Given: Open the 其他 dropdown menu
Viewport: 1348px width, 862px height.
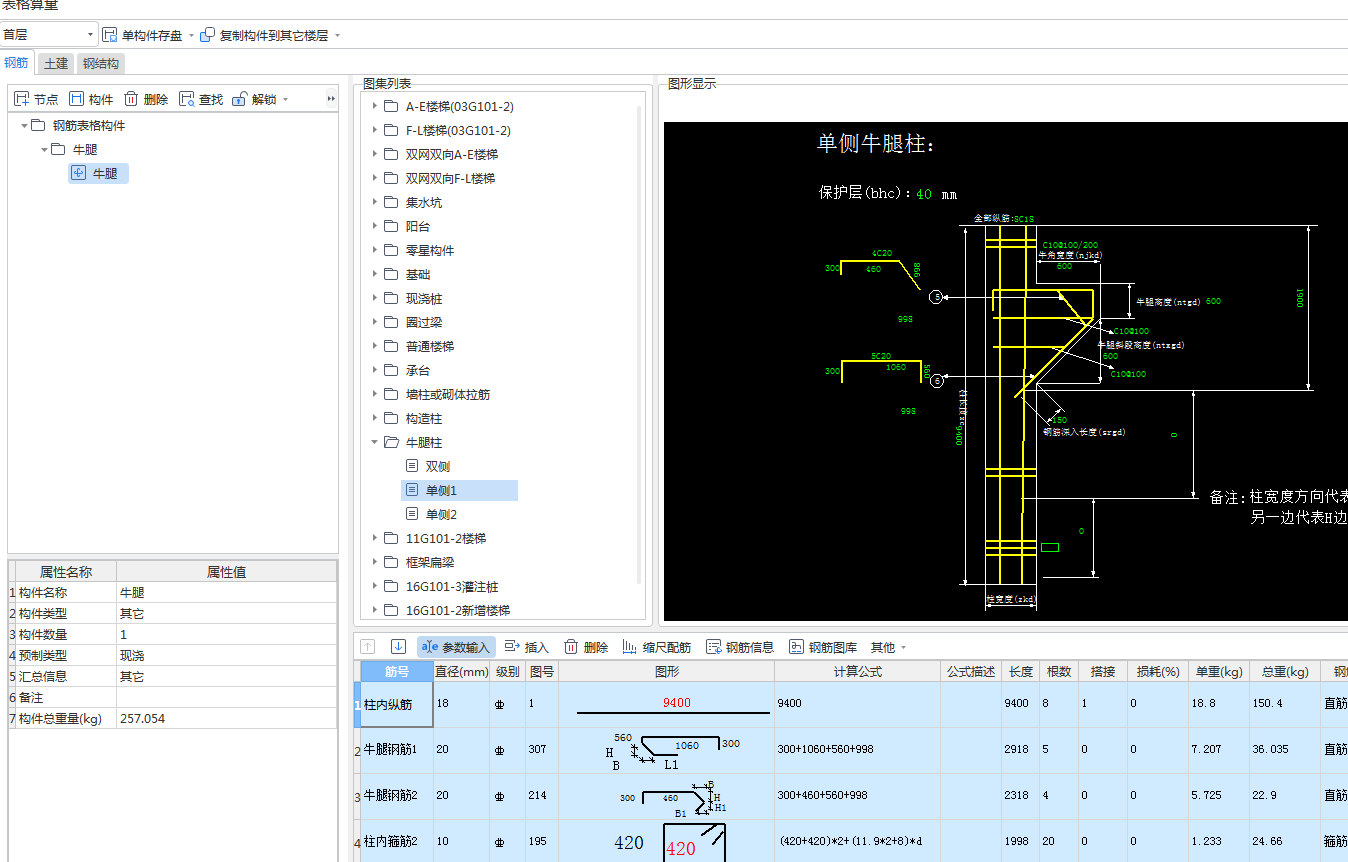Looking at the screenshot, I should (x=888, y=648).
